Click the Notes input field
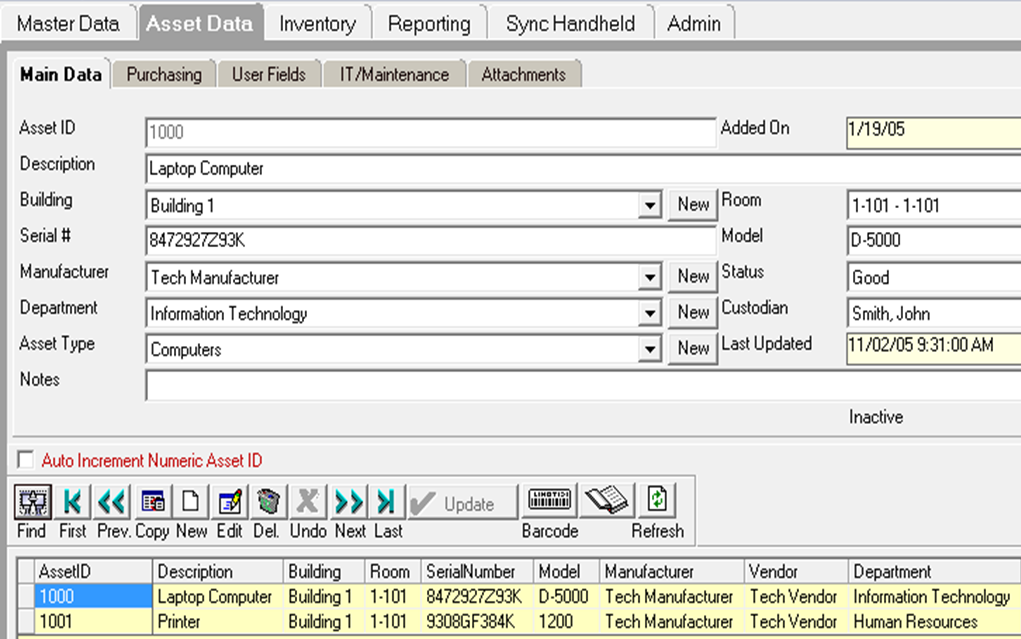1021x639 pixels. click(583, 386)
